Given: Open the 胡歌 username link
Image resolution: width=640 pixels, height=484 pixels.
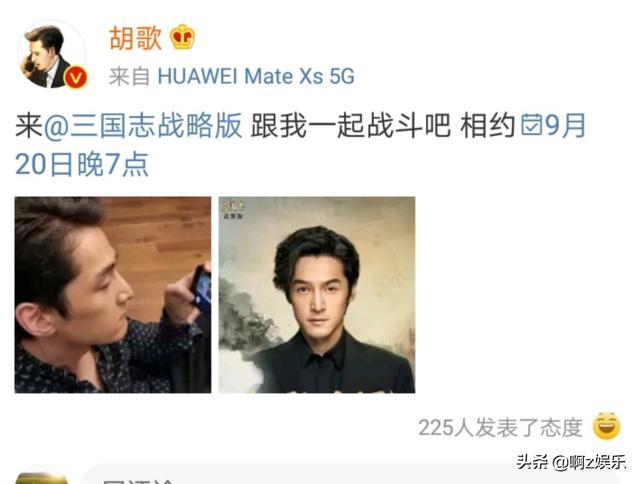Looking at the screenshot, I should pos(136,38).
